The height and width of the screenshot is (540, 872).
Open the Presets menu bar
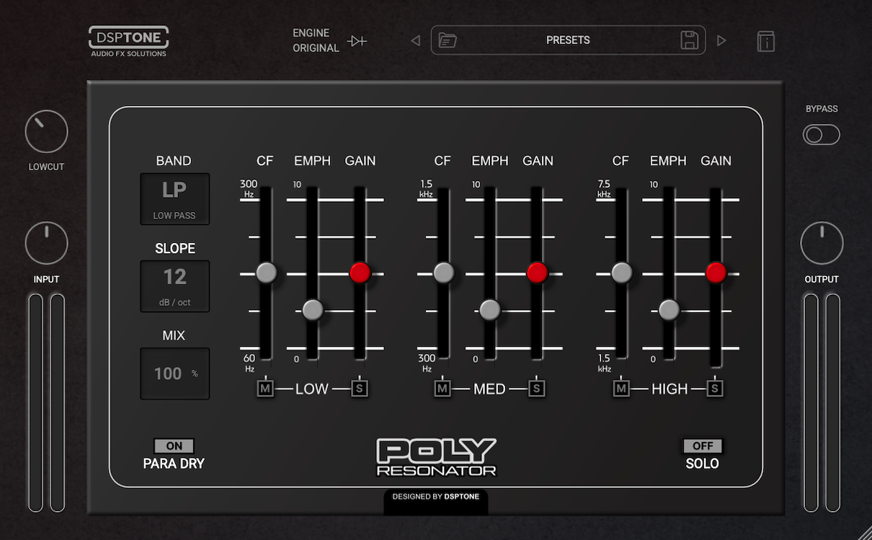567,41
